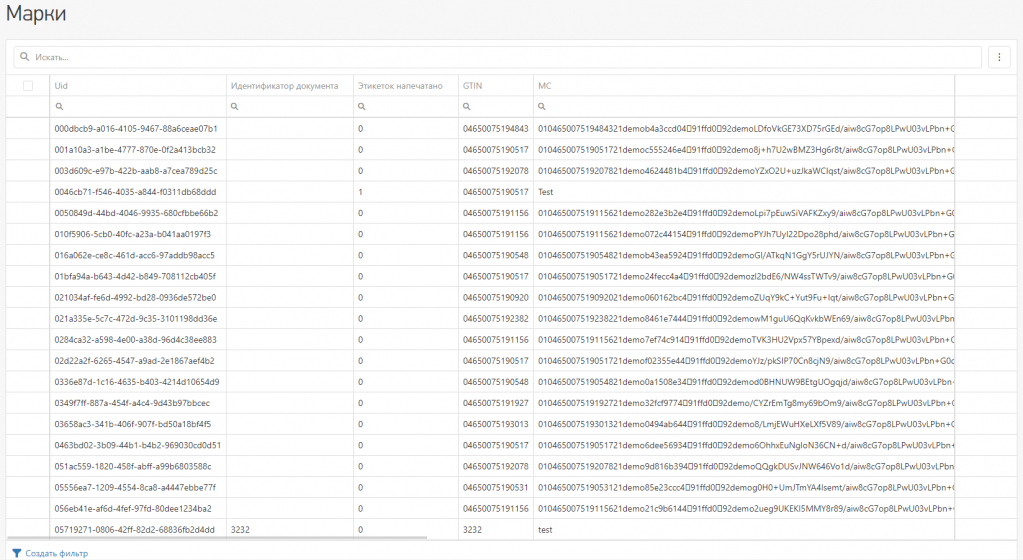Focus the Uid column filter field
The height and width of the screenshot is (560, 1023).
(x=138, y=106)
